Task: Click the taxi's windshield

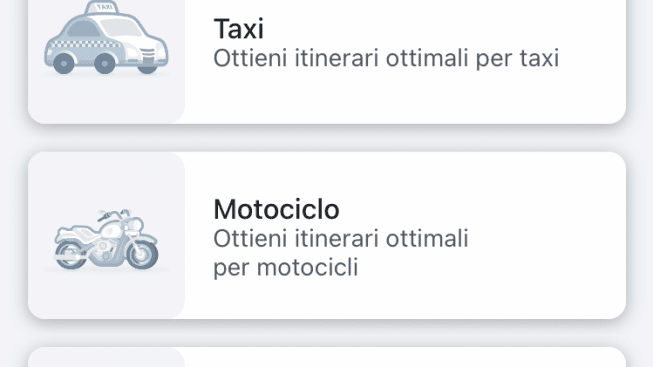Action: coord(121,27)
